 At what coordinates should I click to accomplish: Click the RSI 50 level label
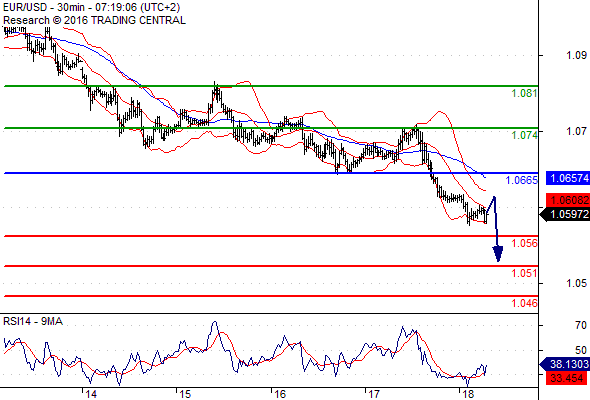pyautogui.click(x=581, y=350)
